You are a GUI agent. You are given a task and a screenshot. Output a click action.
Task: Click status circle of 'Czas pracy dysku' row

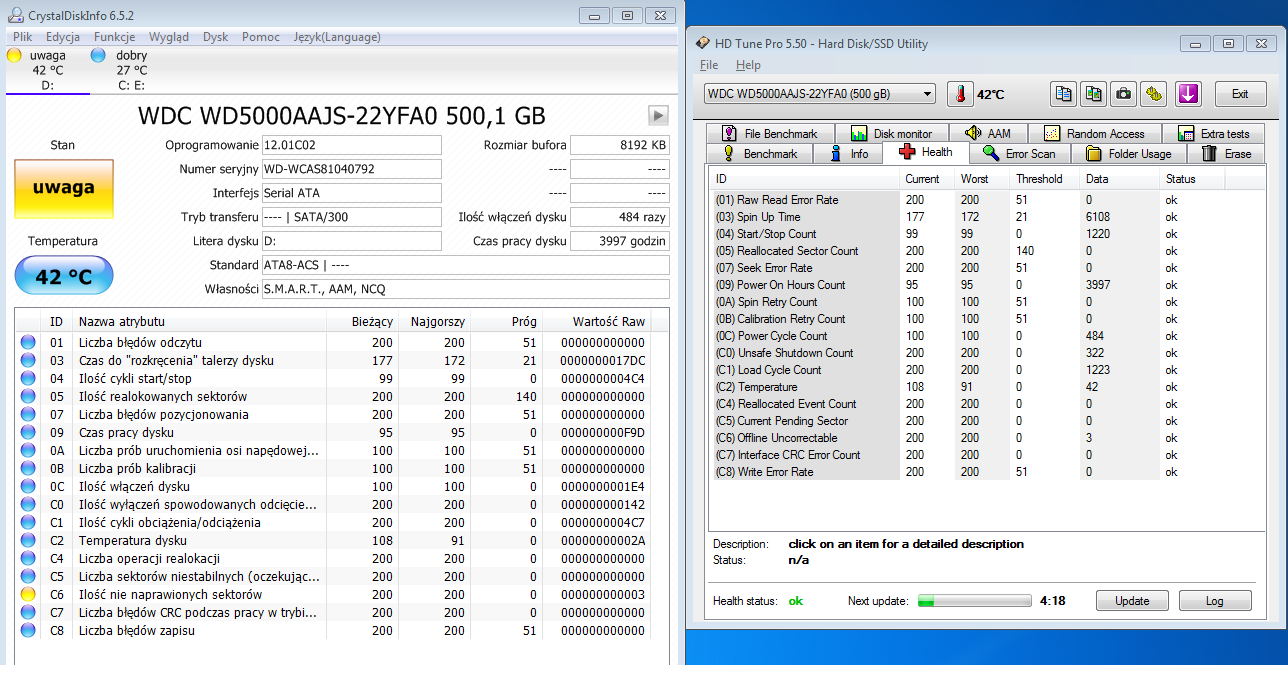pos(28,432)
